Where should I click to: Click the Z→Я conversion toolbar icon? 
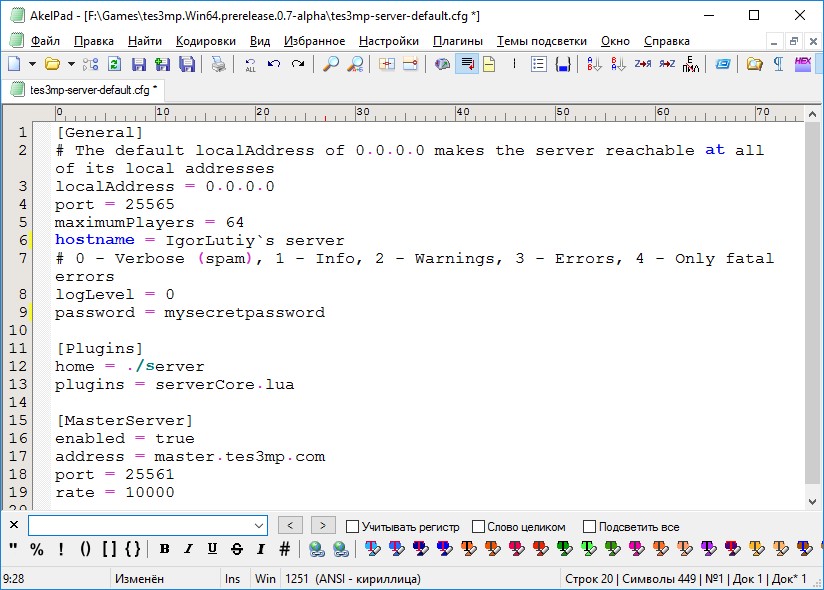(643, 64)
